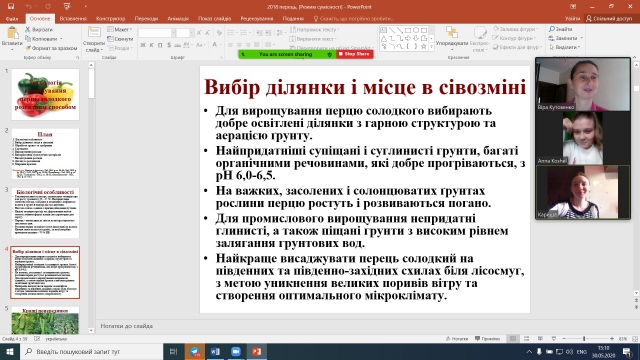The width and height of the screenshot is (640, 360).
Task: Select slide 3 thumbnail Біологічні особливості
Action: tap(45, 213)
